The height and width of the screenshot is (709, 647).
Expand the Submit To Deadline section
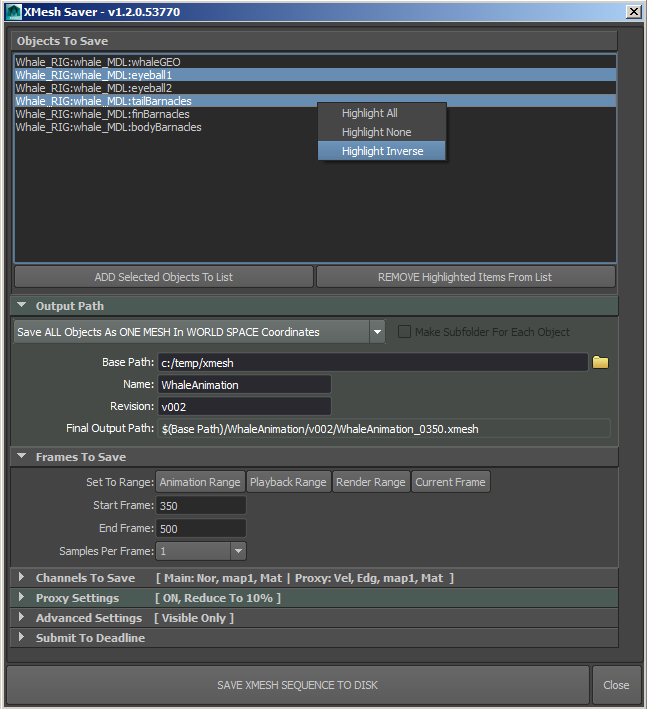[x=22, y=638]
